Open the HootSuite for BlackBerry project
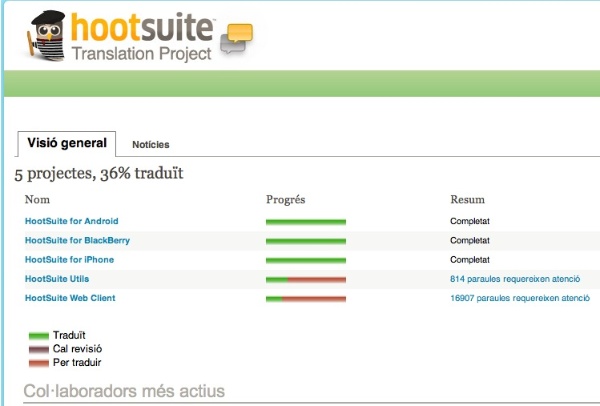600x406 pixels. [77, 240]
